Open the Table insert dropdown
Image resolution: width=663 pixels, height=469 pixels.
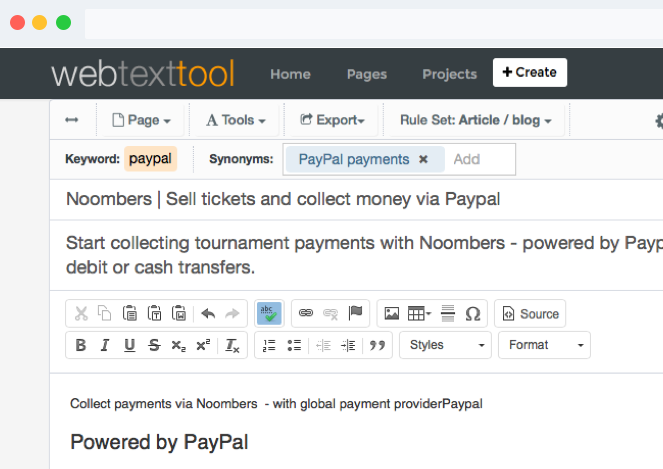tap(419, 314)
